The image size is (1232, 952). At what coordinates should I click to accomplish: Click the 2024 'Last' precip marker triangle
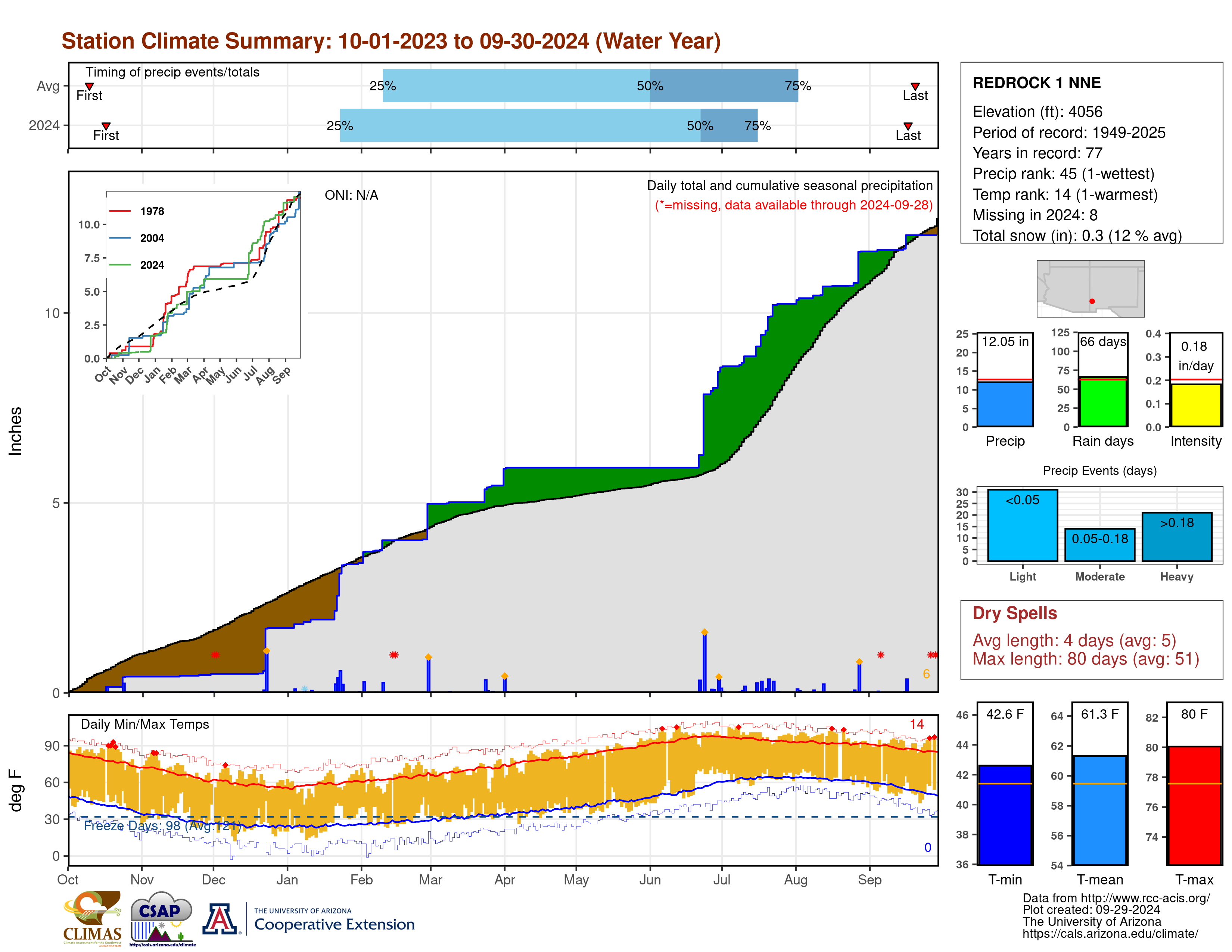coord(908,126)
